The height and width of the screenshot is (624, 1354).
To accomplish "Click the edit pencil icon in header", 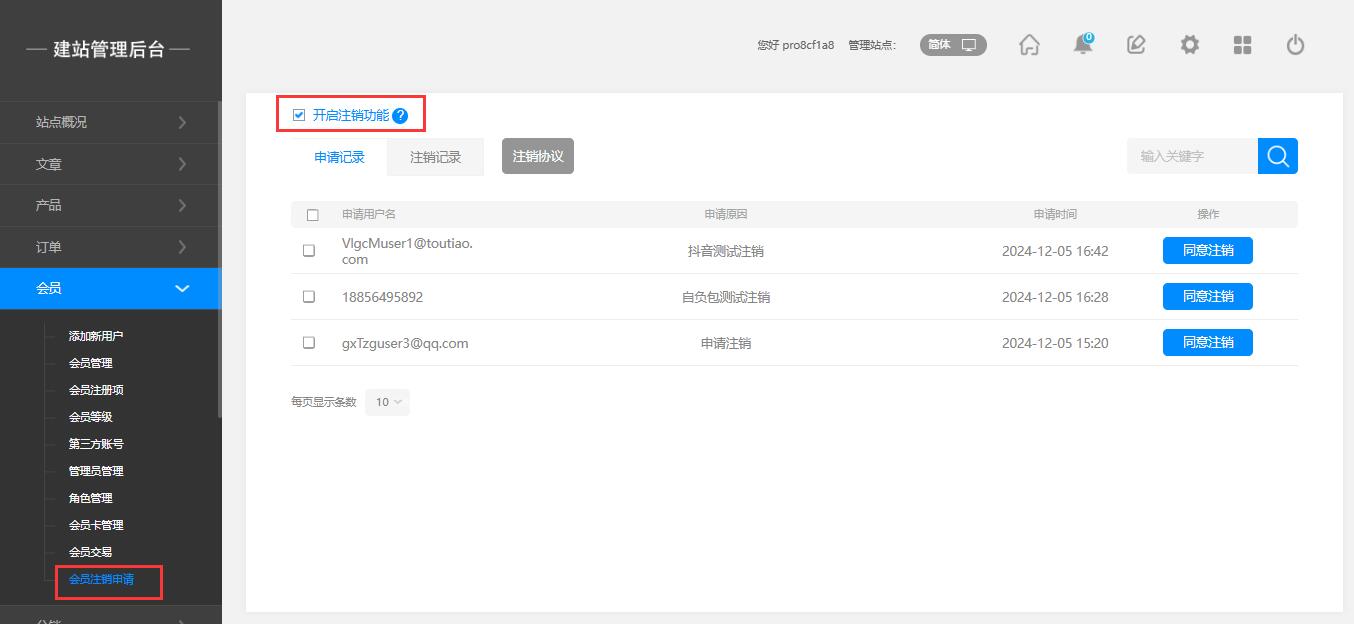I will pyautogui.click(x=1136, y=45).
